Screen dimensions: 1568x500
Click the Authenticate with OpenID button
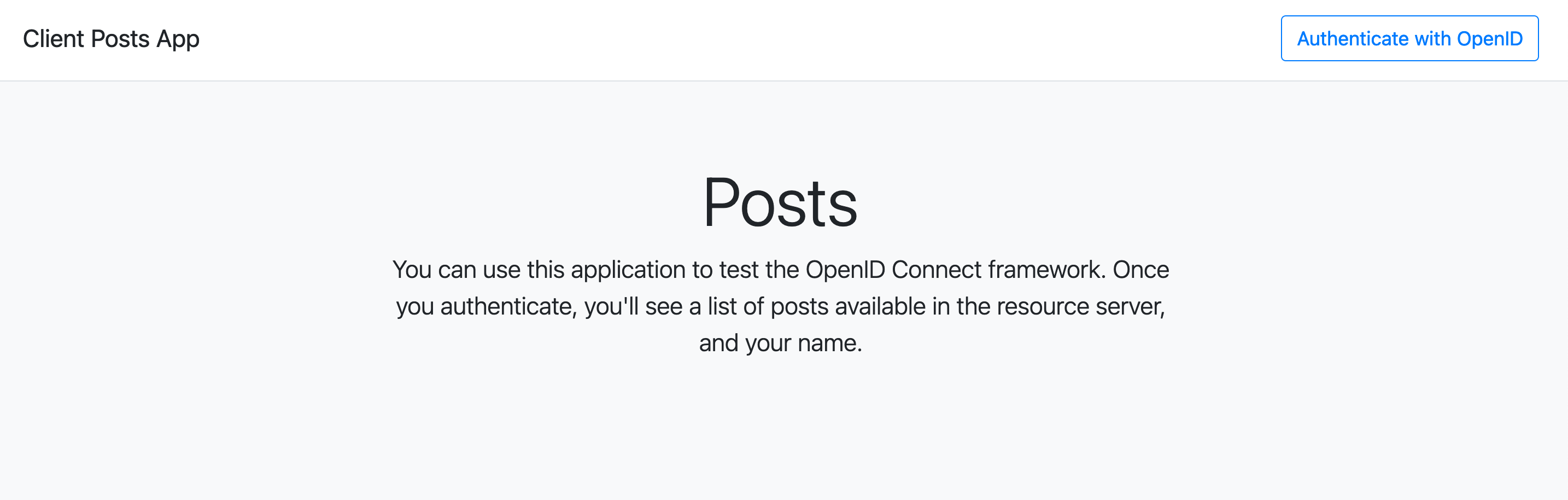1409,38
